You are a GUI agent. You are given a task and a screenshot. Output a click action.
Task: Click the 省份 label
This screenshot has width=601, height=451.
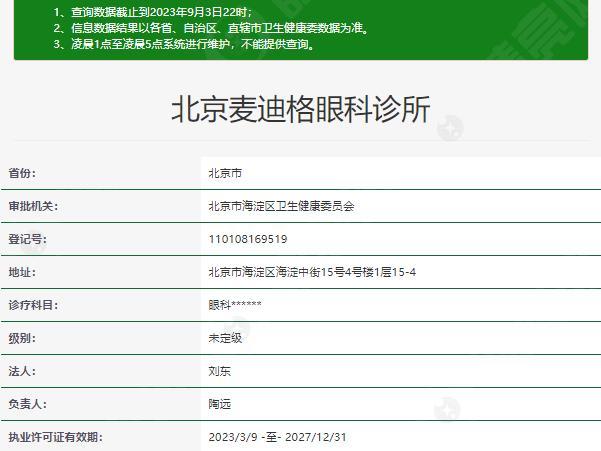[22, 173]
